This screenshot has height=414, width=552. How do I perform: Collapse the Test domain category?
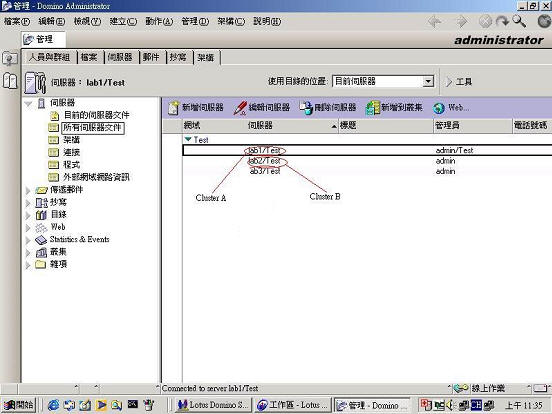tap(188, 139)
